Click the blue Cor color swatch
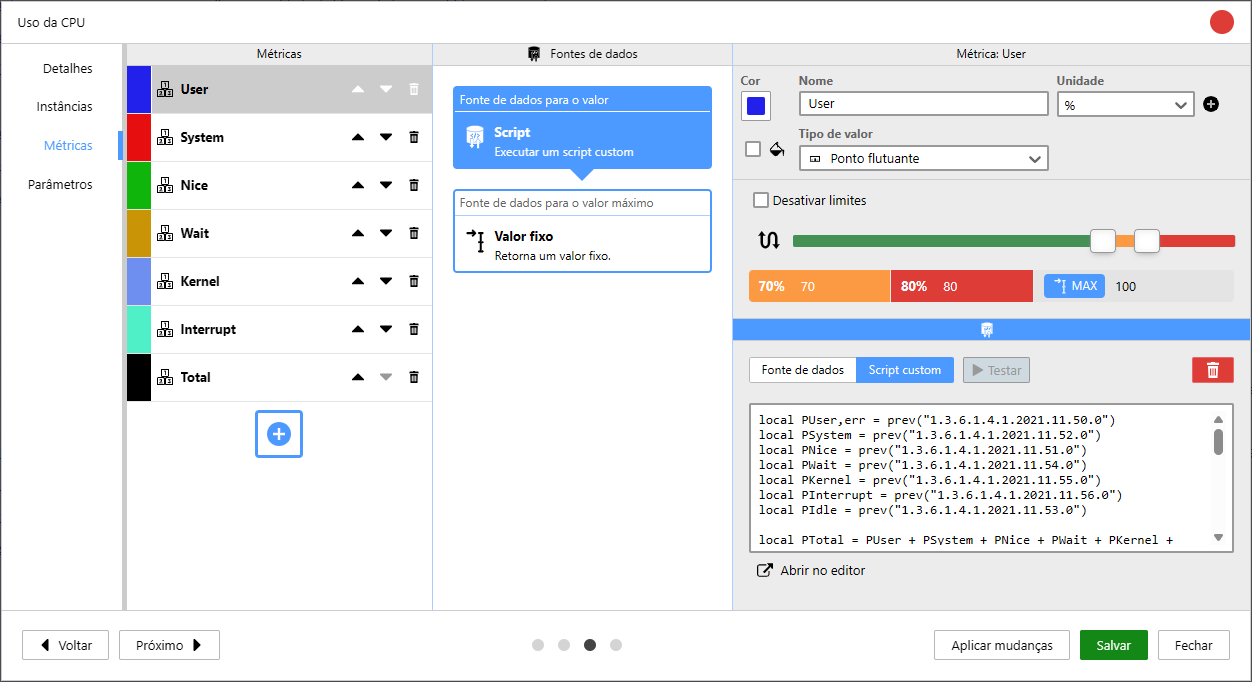This screenshot has height=682, width=1252. tap(755, 105)
